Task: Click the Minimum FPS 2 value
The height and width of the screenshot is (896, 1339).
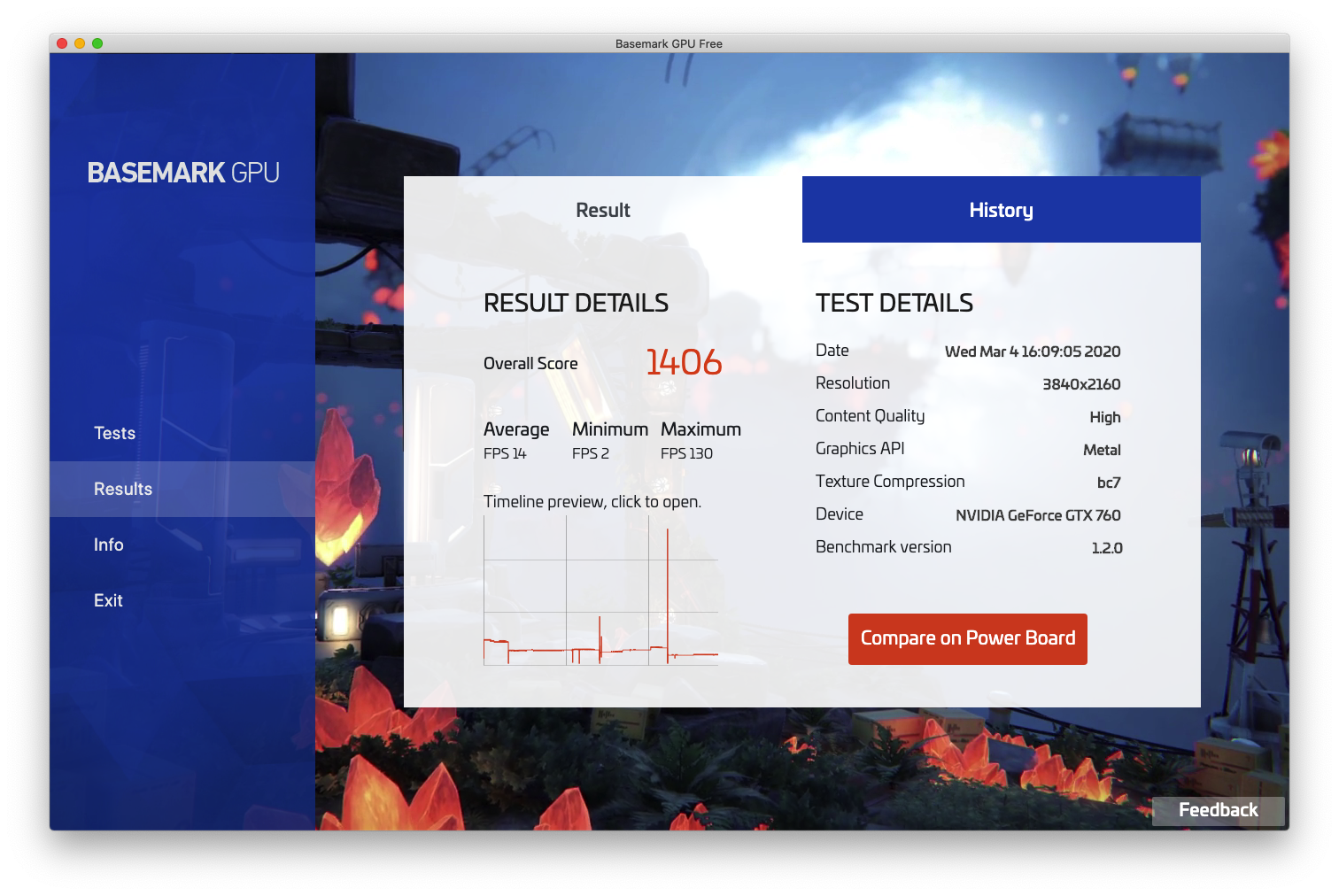Action: pos(591,453)
